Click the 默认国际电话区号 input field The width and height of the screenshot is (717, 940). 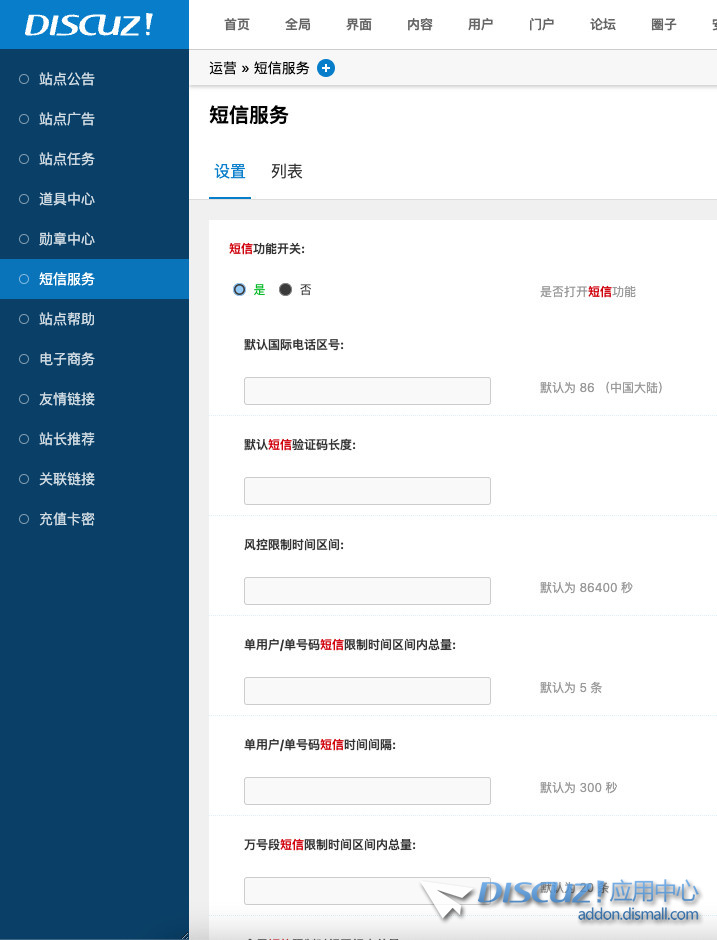367,391
